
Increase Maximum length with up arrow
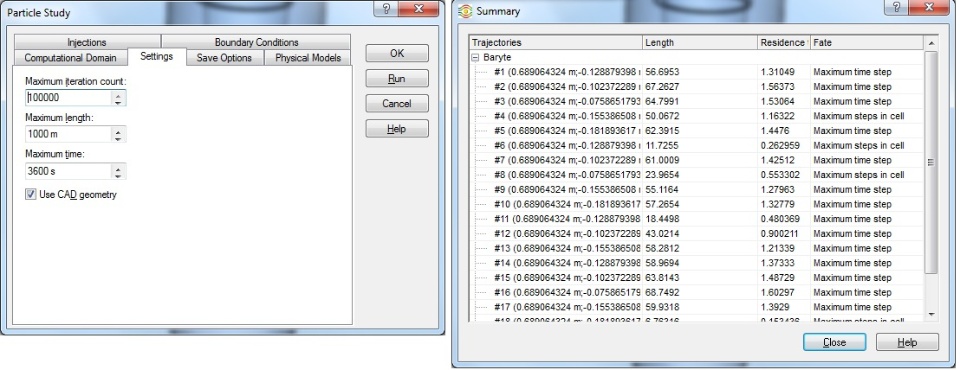click(119, 130)
